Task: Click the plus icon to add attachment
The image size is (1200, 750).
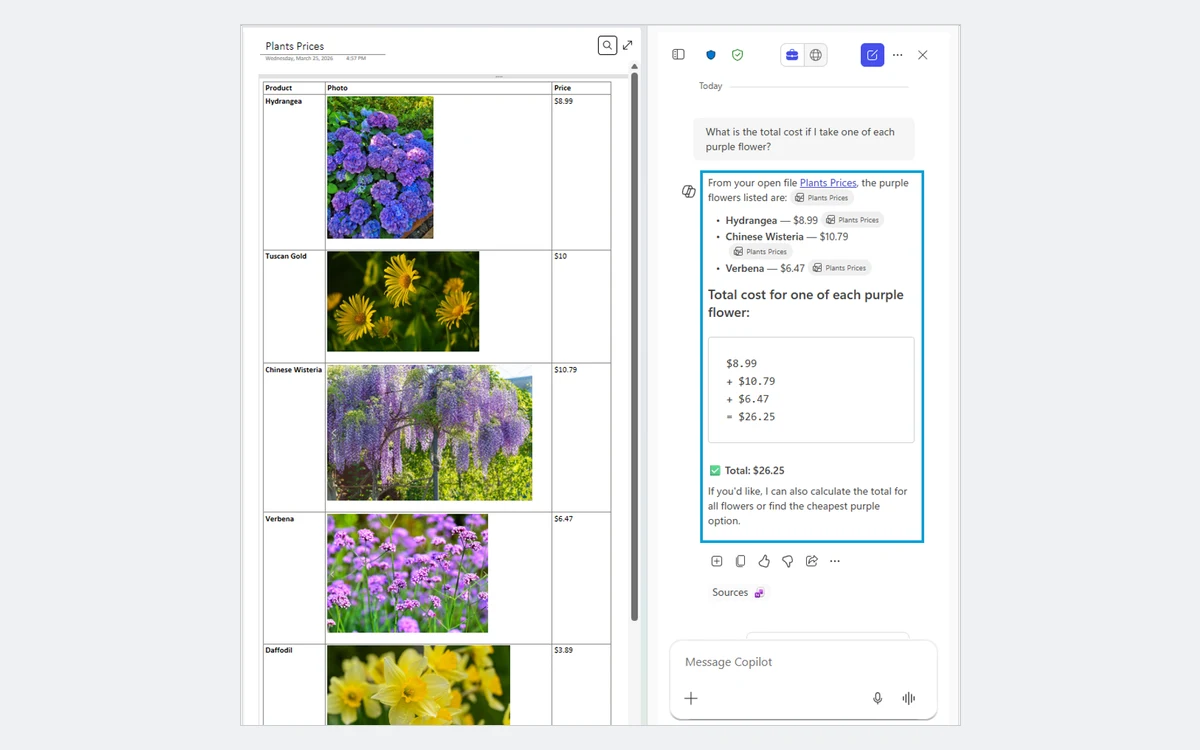Action: pos(691,698)
